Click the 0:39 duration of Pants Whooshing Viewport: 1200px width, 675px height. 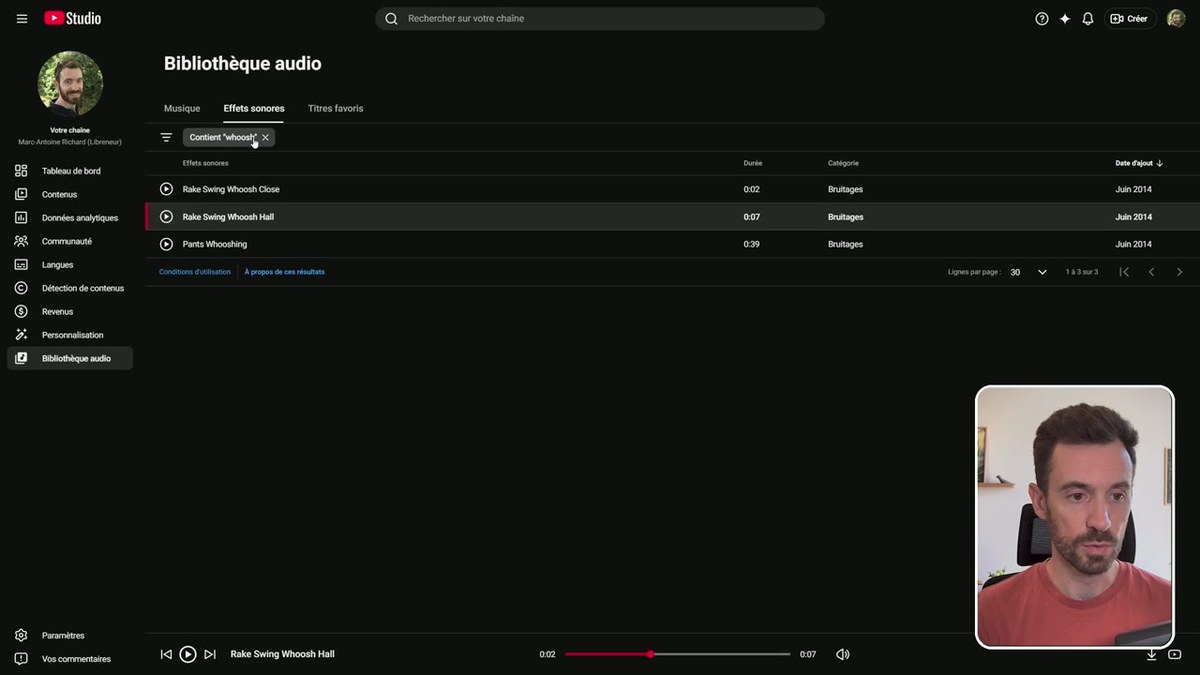tap(752, 244)
